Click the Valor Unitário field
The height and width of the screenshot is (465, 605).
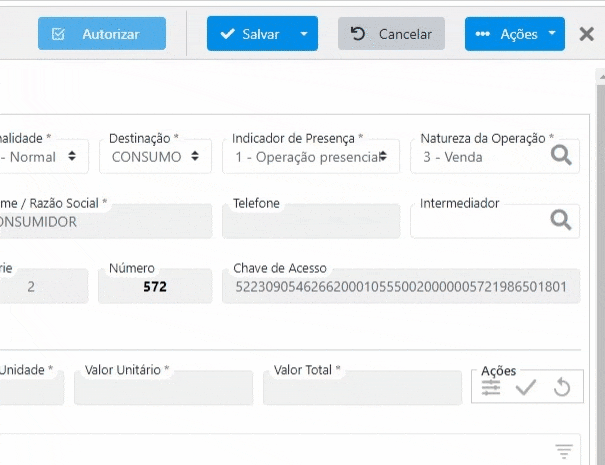(164, 388)
